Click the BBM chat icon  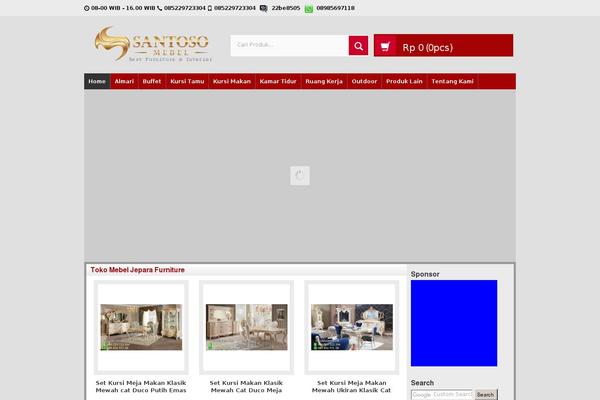[263, 8]
